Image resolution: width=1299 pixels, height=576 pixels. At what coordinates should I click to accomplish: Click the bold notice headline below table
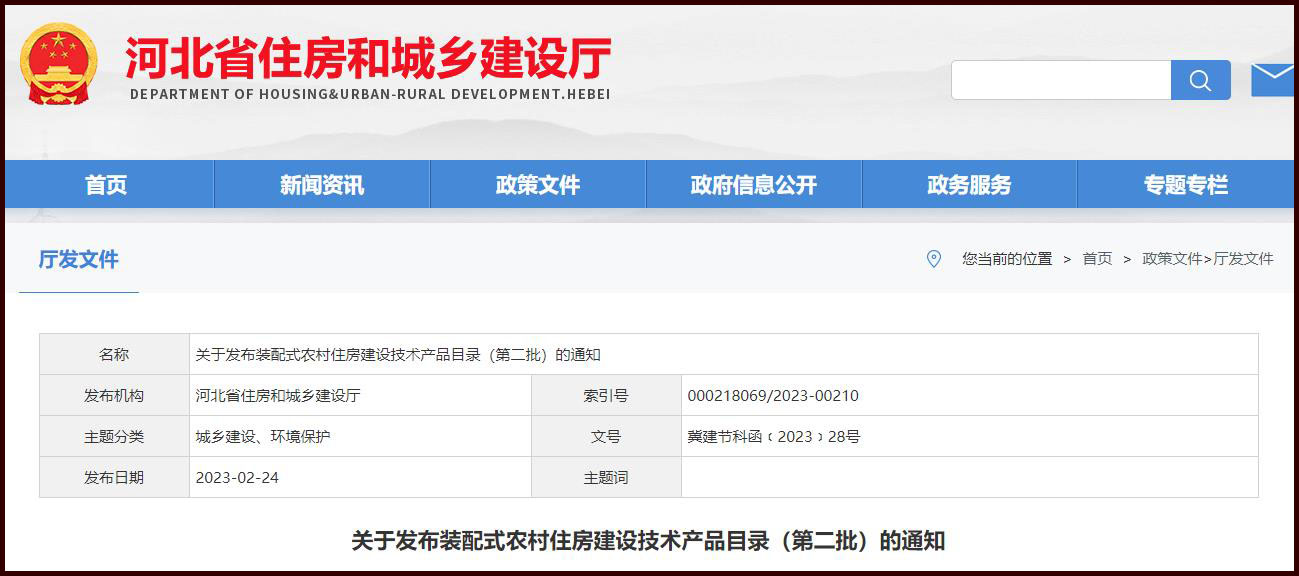pos(648,541)
